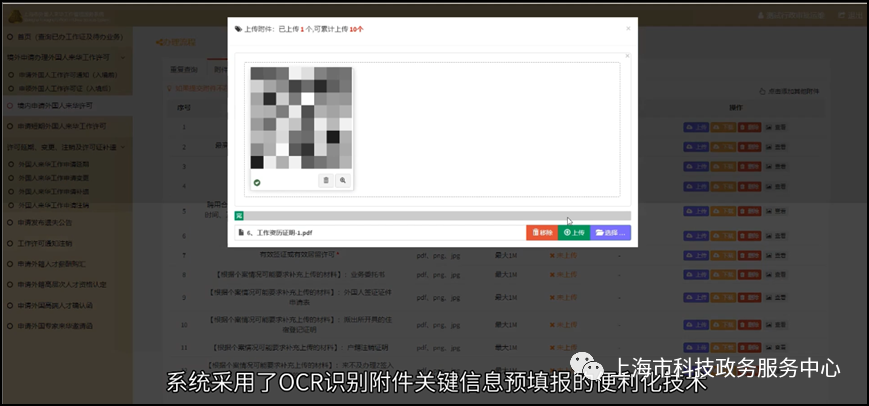Switch to the 重复查询 tab
The height and width of the screenshot is (406, 869).
click(184, 70)
